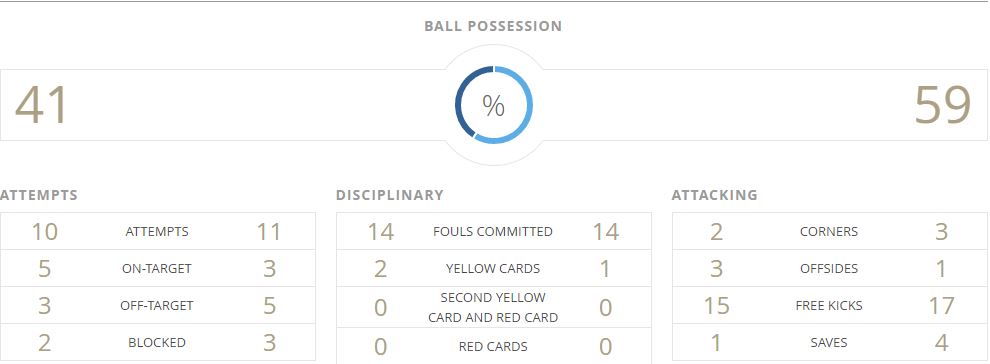Viewport: 990px width, 364px height.
Task: Open the ATTACKING section heading
Action: 715,195
